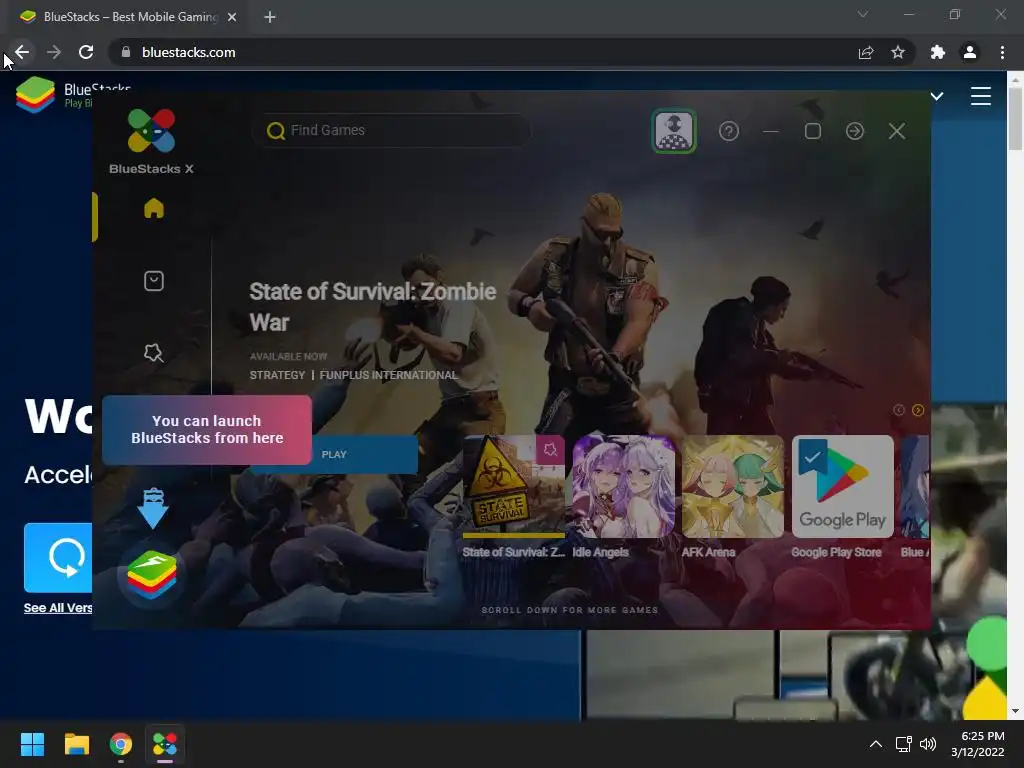Click the Idle Angels caption text
The image size is (1024, 768).
600,552
